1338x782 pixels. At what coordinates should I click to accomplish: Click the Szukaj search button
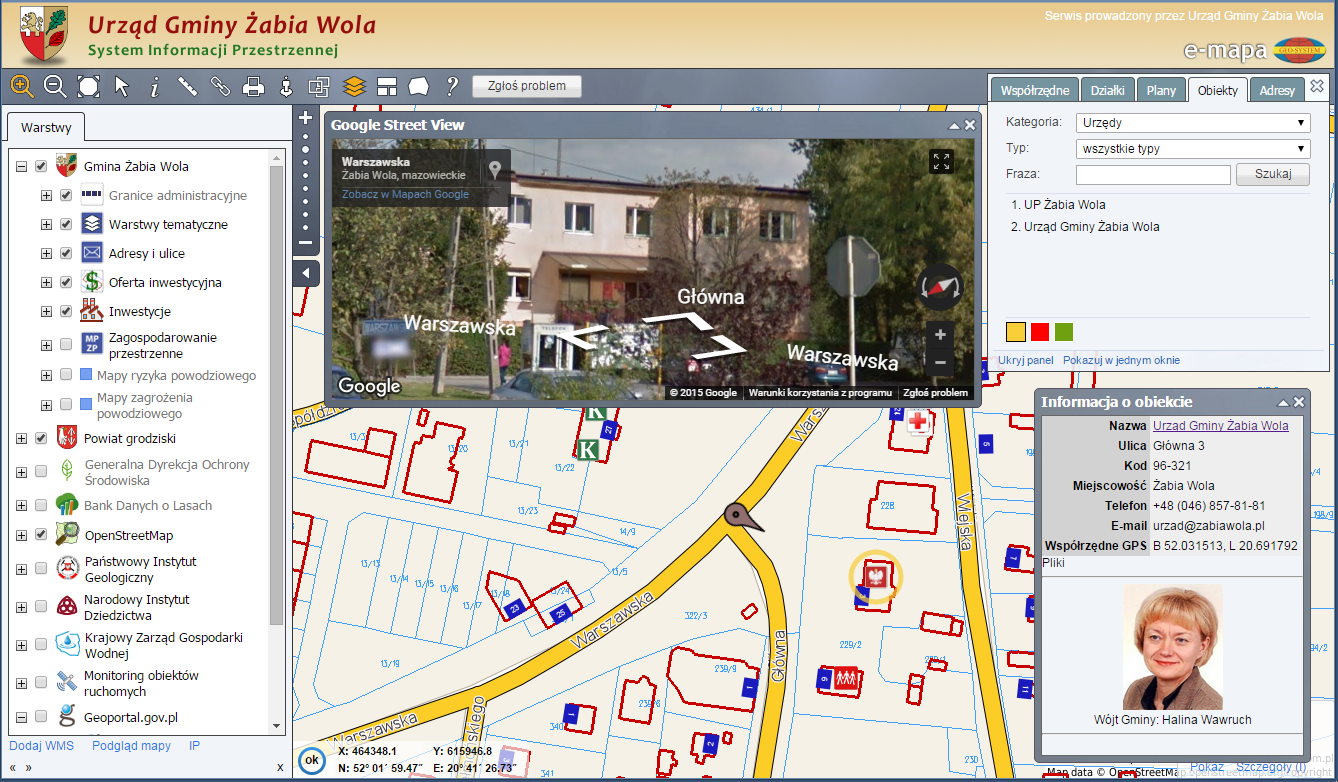(1272, 174)
